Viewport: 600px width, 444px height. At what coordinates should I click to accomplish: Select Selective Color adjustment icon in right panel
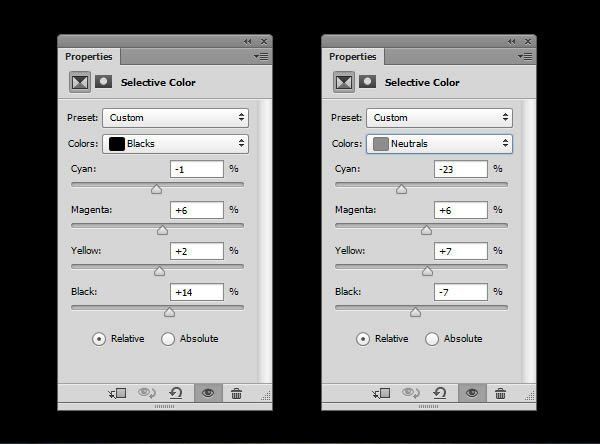pyautogui.click(x=344, y=82)
